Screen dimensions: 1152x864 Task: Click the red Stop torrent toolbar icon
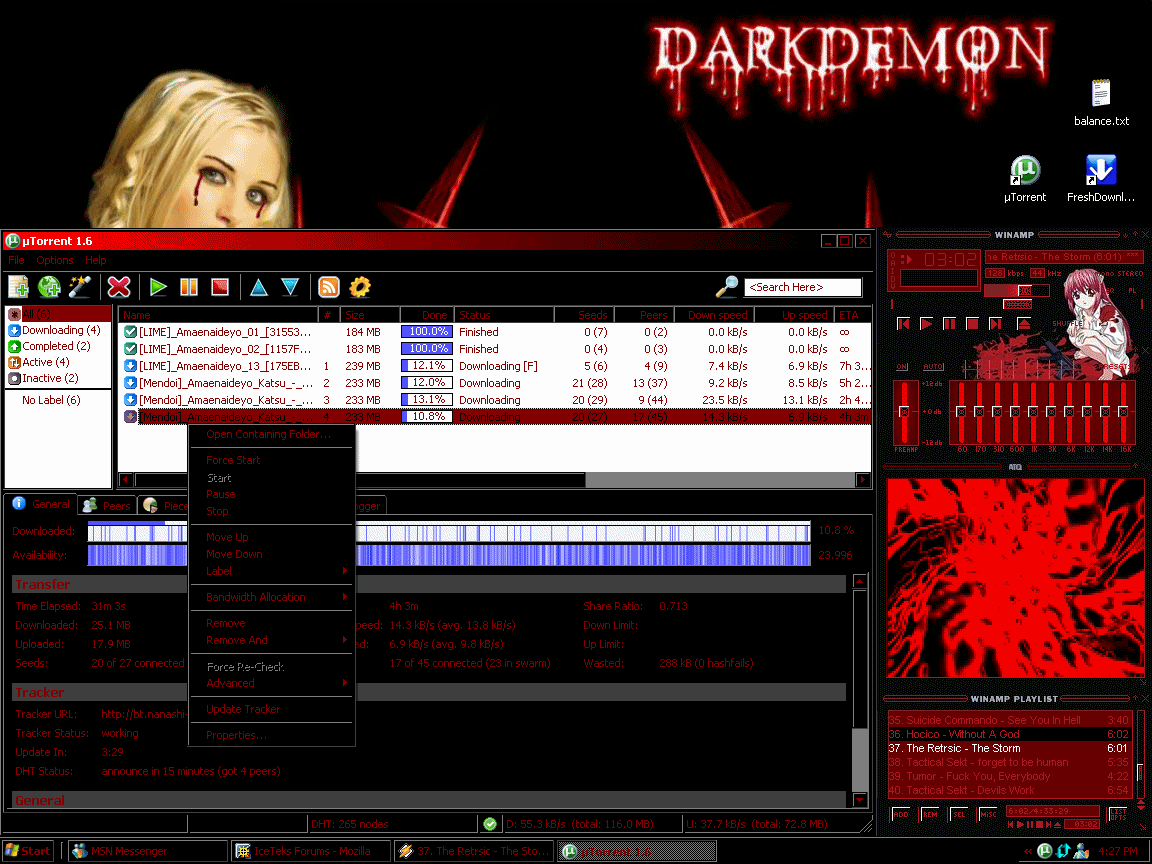220,287
